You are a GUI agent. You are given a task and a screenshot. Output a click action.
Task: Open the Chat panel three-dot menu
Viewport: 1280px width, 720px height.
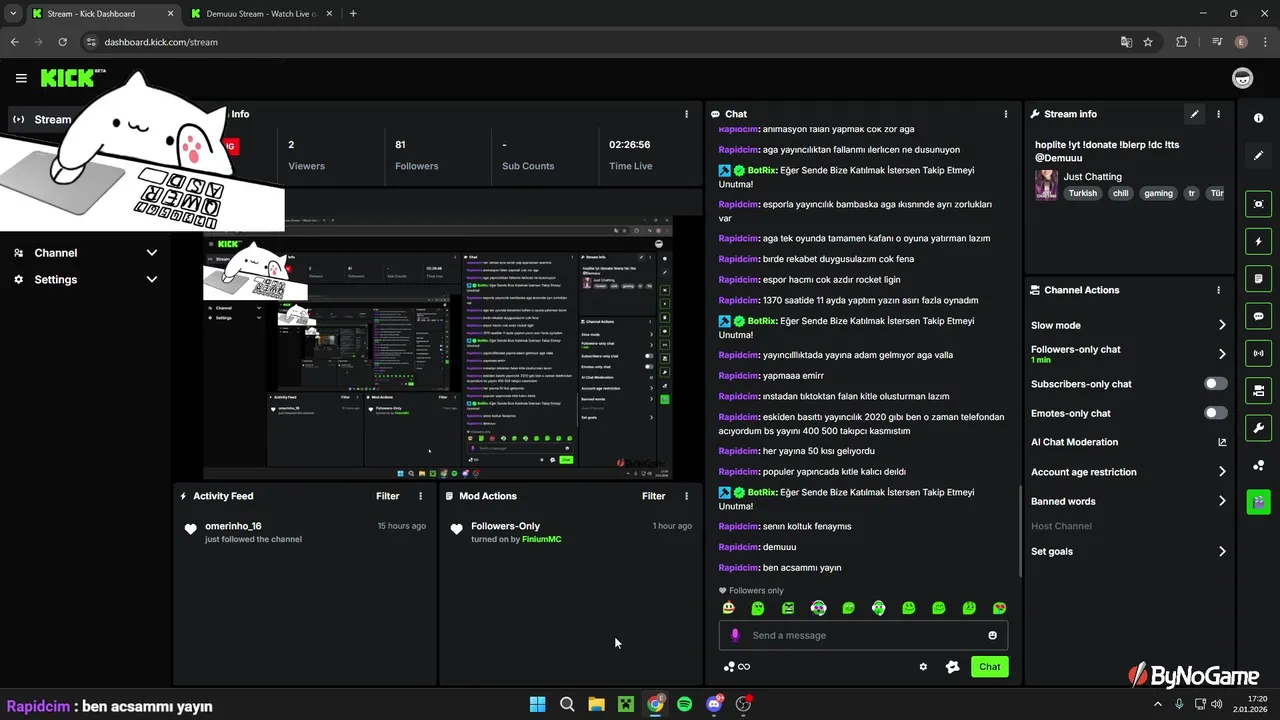1005,114
